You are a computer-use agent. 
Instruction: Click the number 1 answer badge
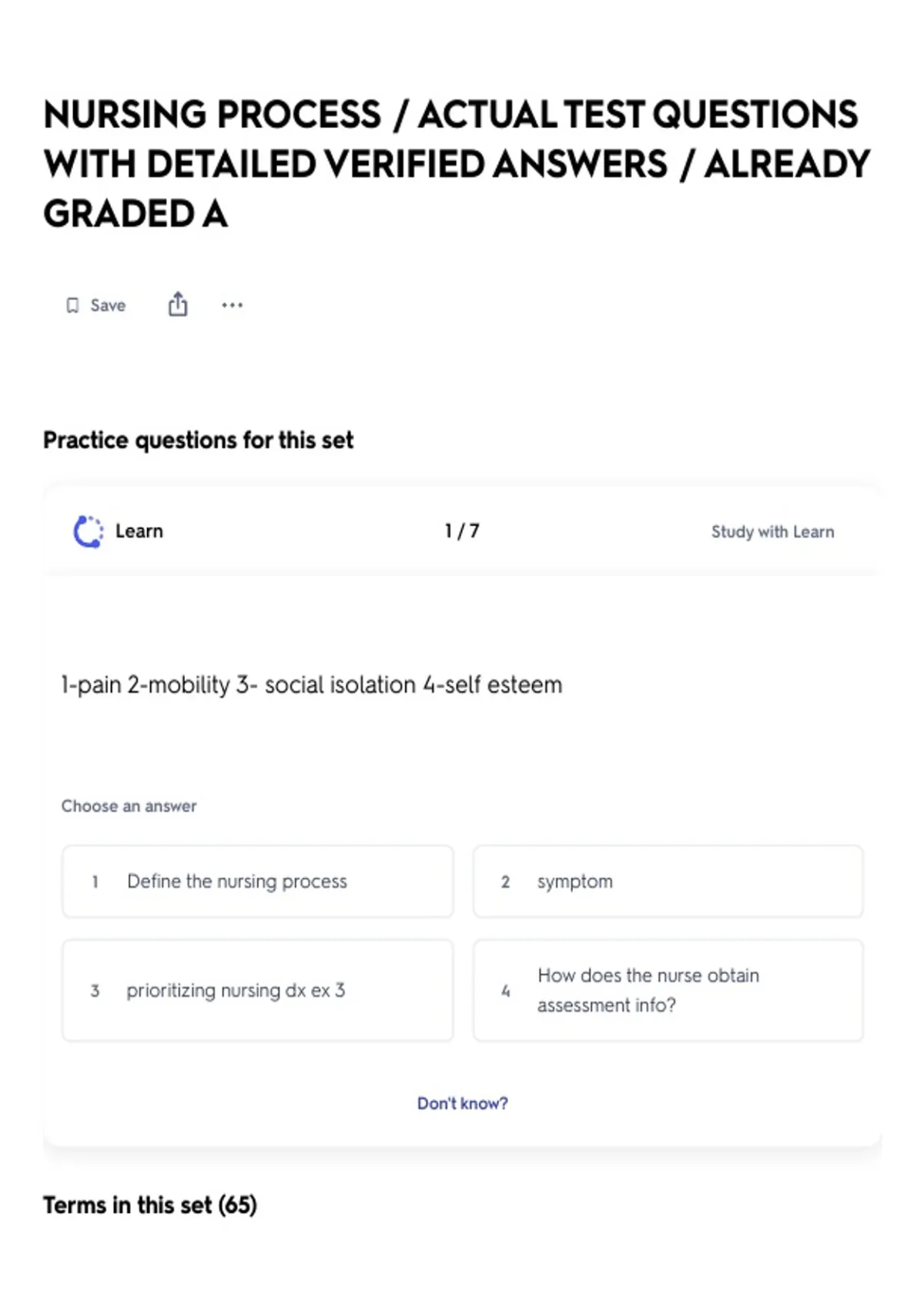95,882
